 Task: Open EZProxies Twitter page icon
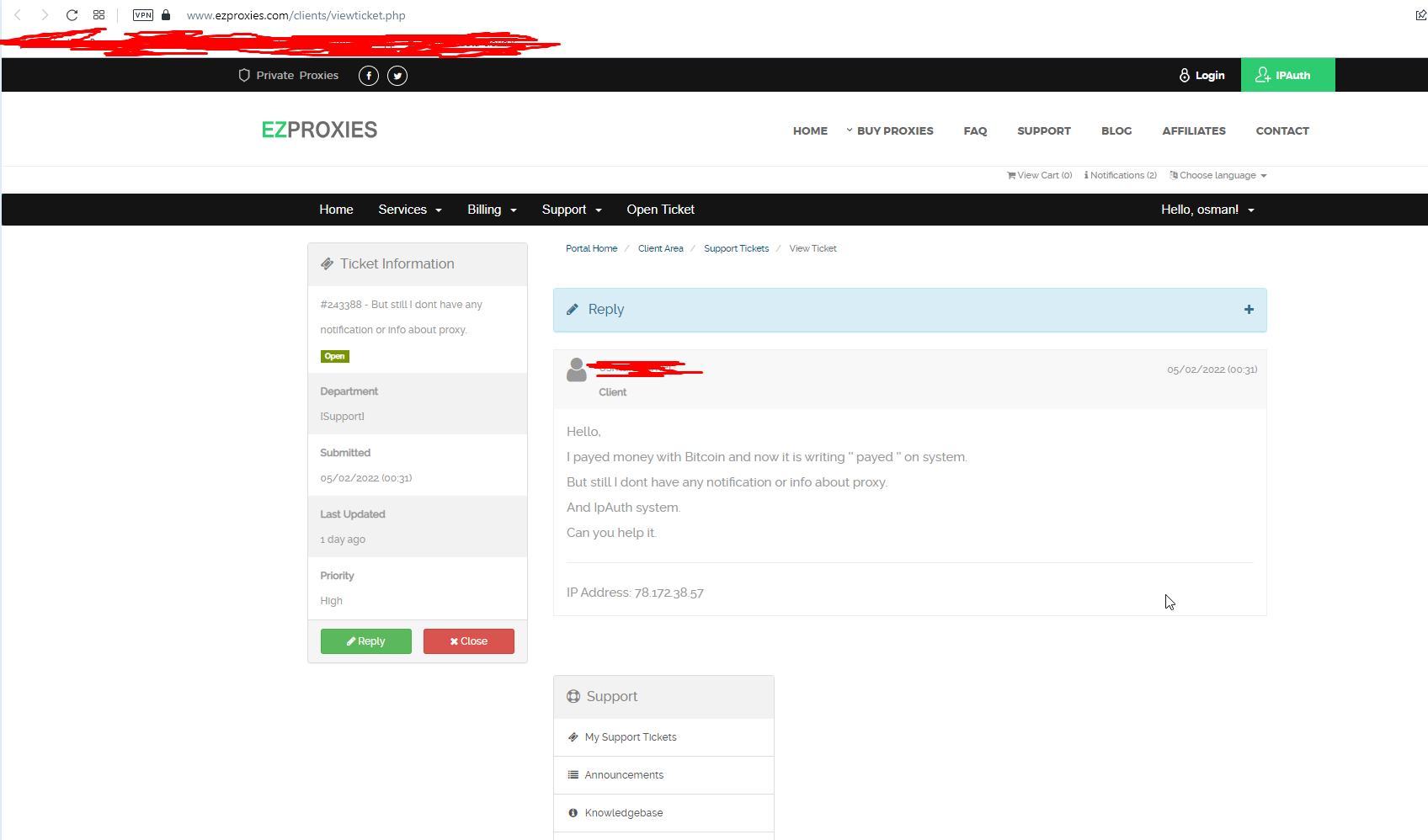point(397,76)
